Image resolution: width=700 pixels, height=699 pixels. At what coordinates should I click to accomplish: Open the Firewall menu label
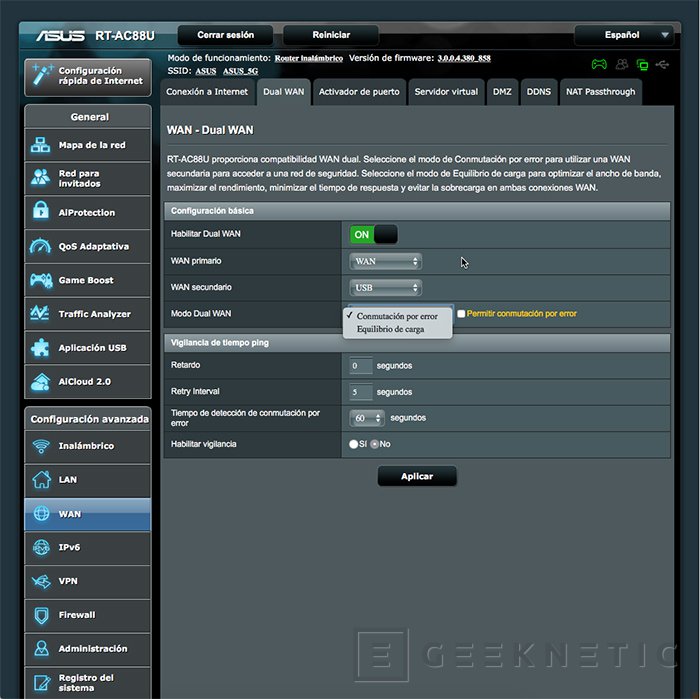[x=77, y=615]
